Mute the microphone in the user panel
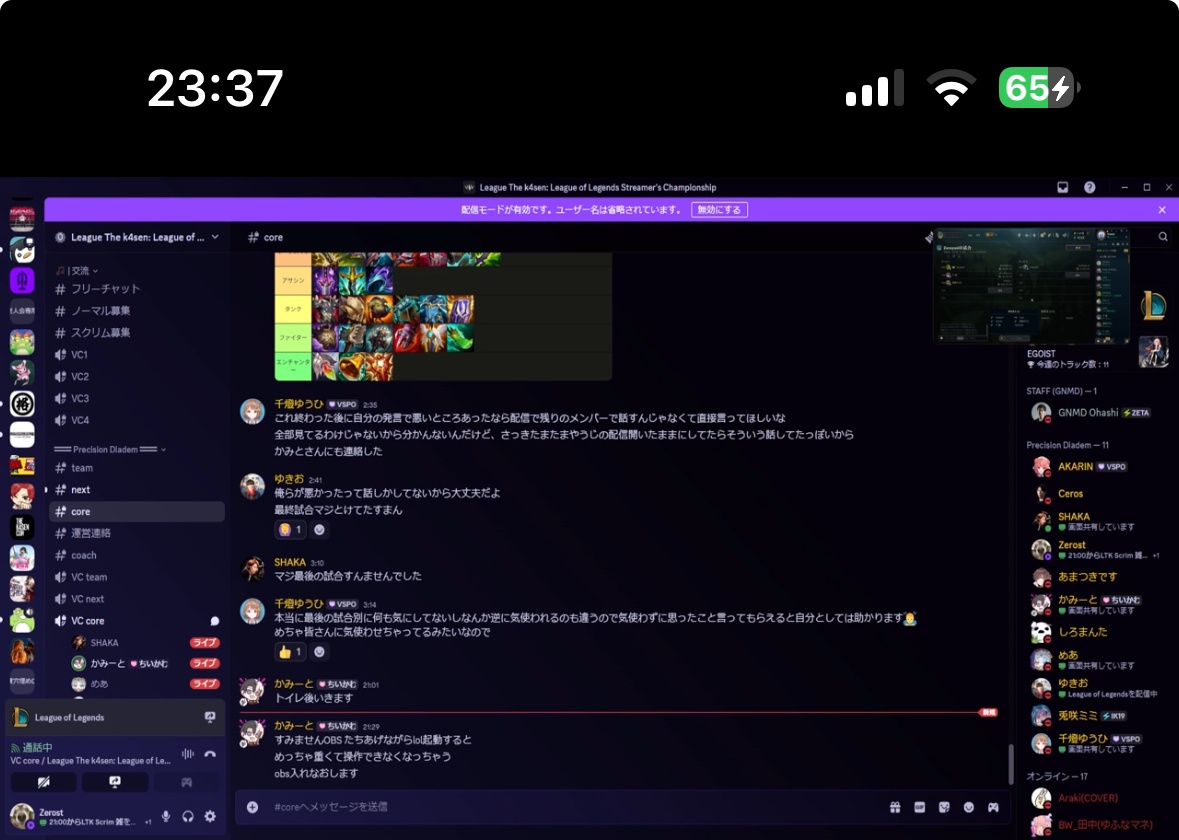The width and height of the screenshot is (1179, 840). coord(165,817)
